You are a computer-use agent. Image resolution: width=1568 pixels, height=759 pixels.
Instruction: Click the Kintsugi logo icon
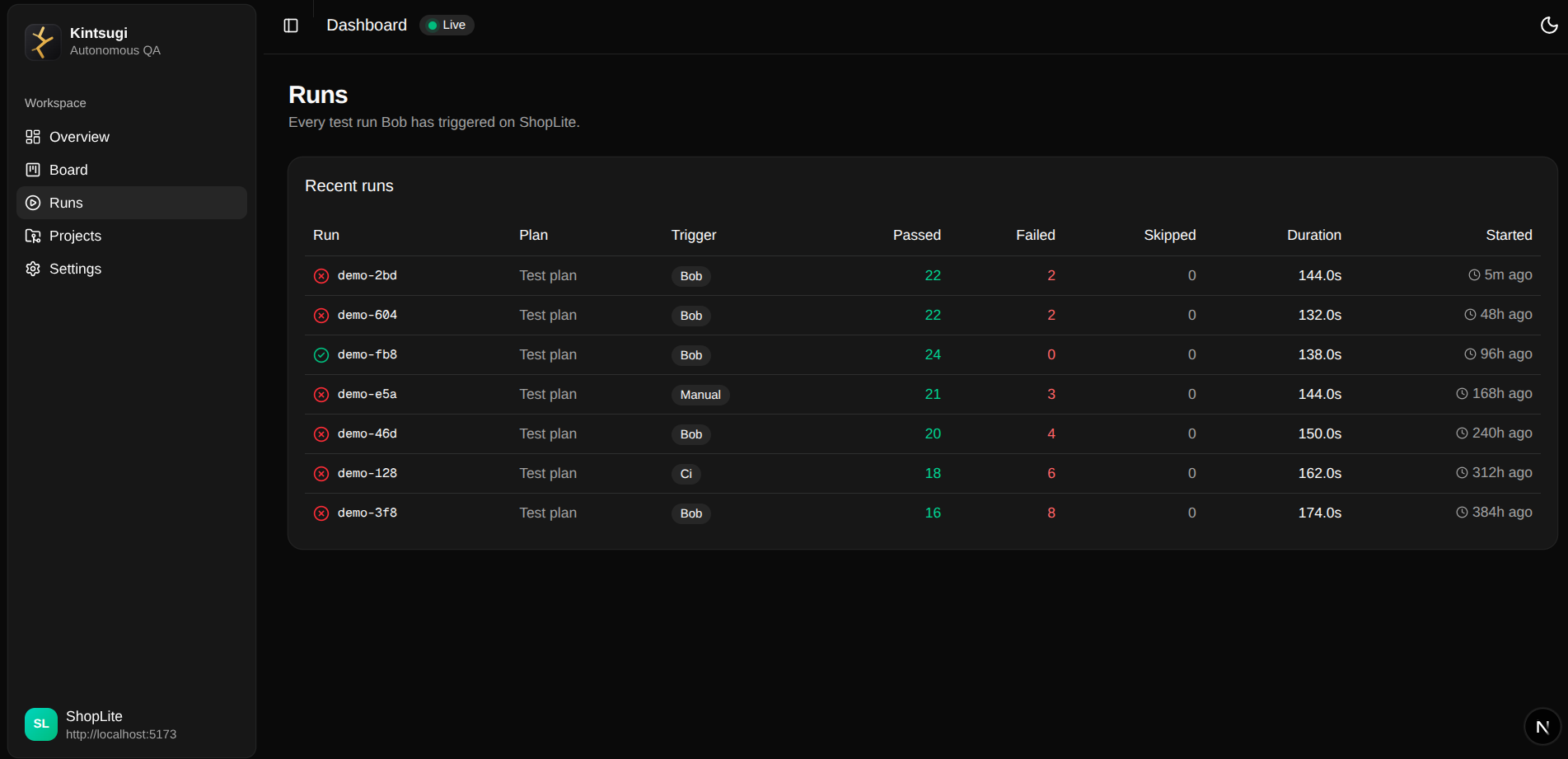(43, 41)
